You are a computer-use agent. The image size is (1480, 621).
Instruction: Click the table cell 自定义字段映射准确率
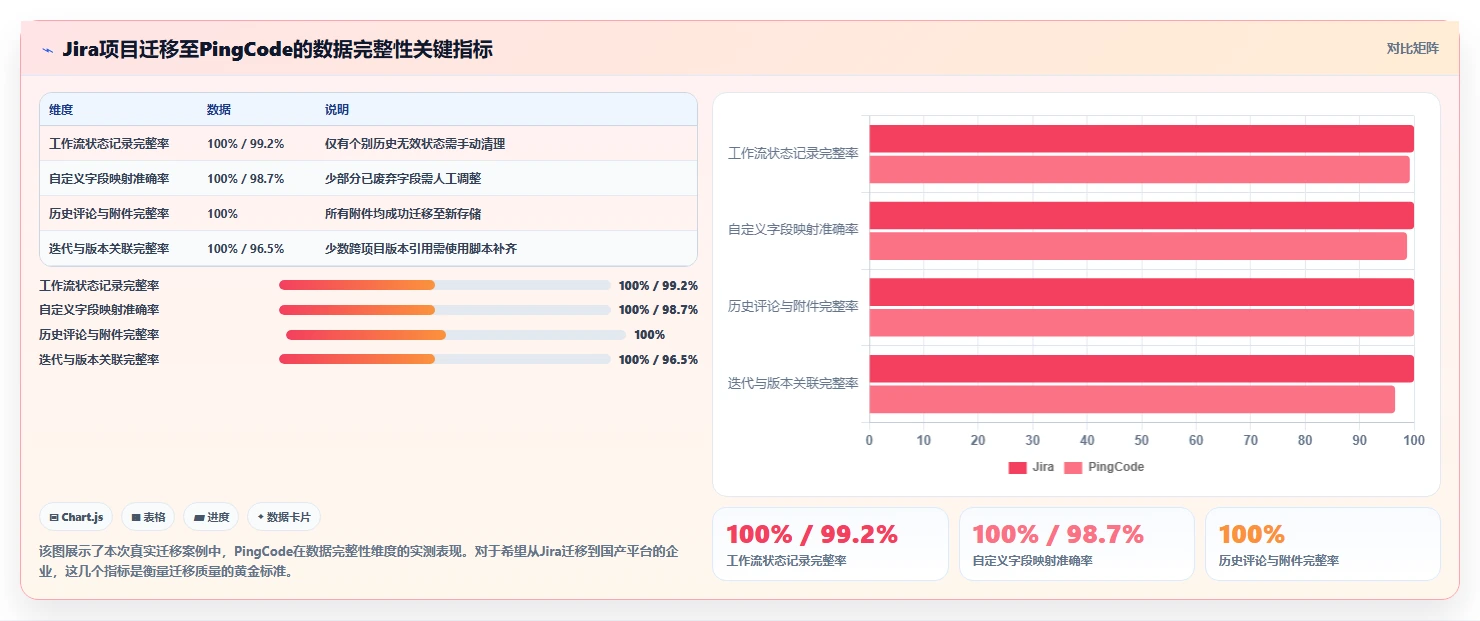(109, 179)
